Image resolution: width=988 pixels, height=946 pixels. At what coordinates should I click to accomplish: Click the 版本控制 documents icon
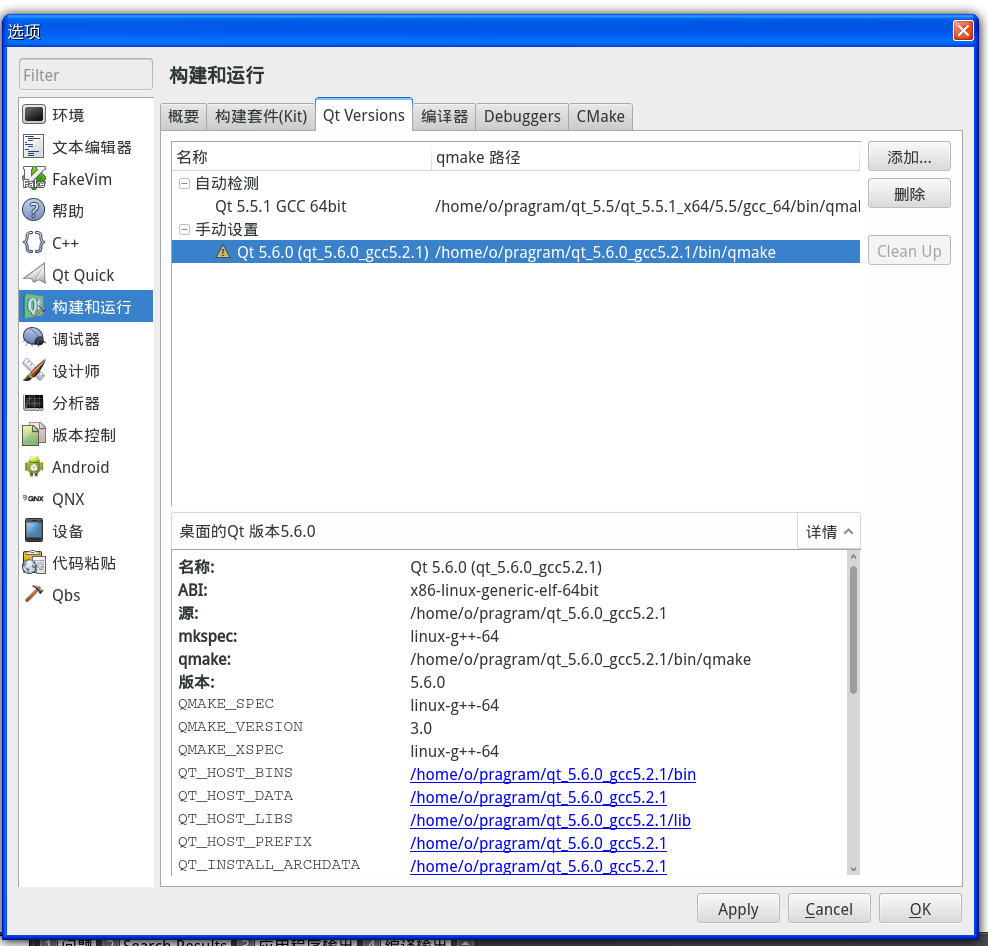tap(34, 435)
